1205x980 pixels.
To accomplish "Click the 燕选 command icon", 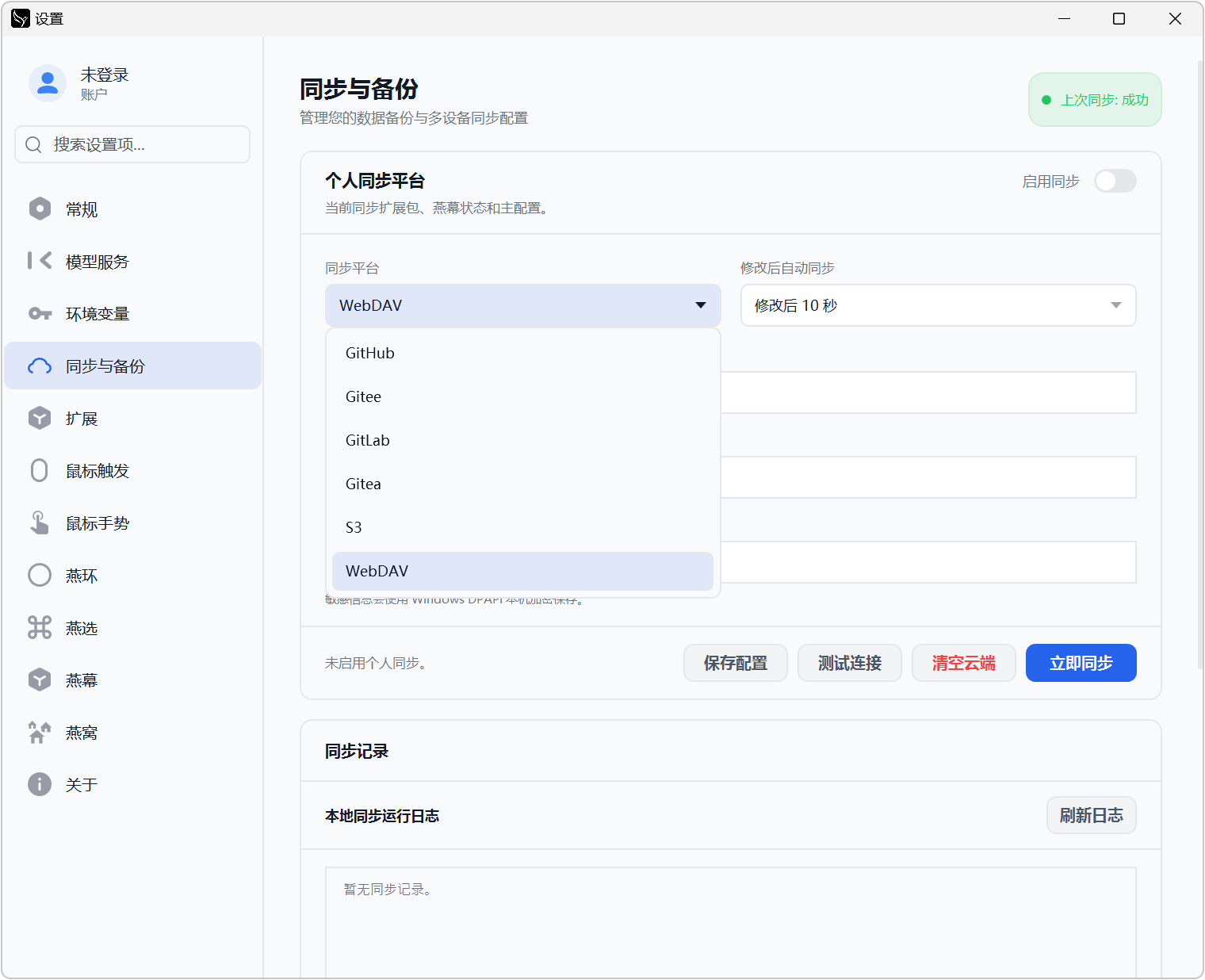I will [x=40, y=627].
